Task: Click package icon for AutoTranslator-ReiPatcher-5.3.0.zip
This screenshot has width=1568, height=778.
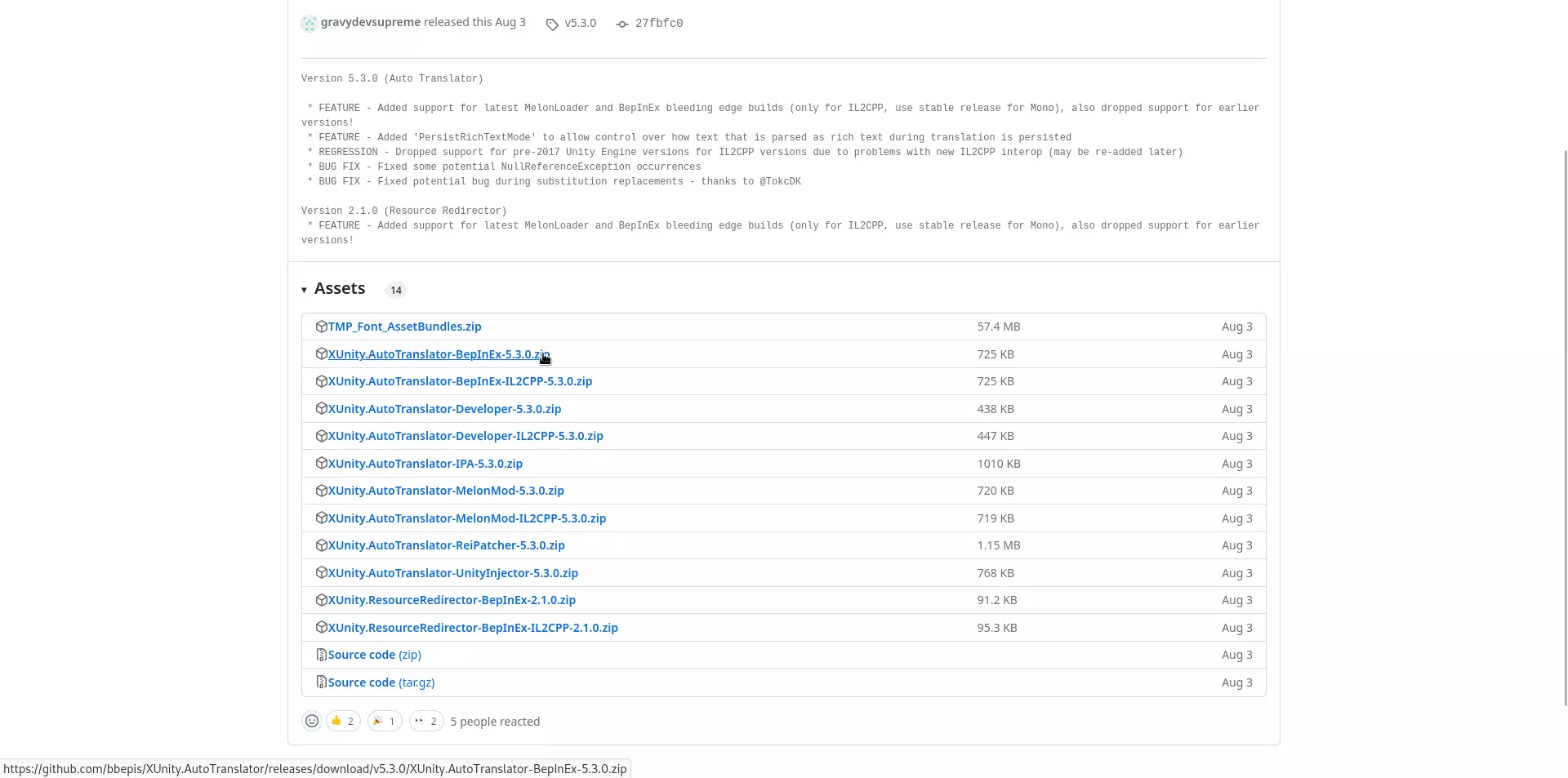Action: click(x=322, y=545)
